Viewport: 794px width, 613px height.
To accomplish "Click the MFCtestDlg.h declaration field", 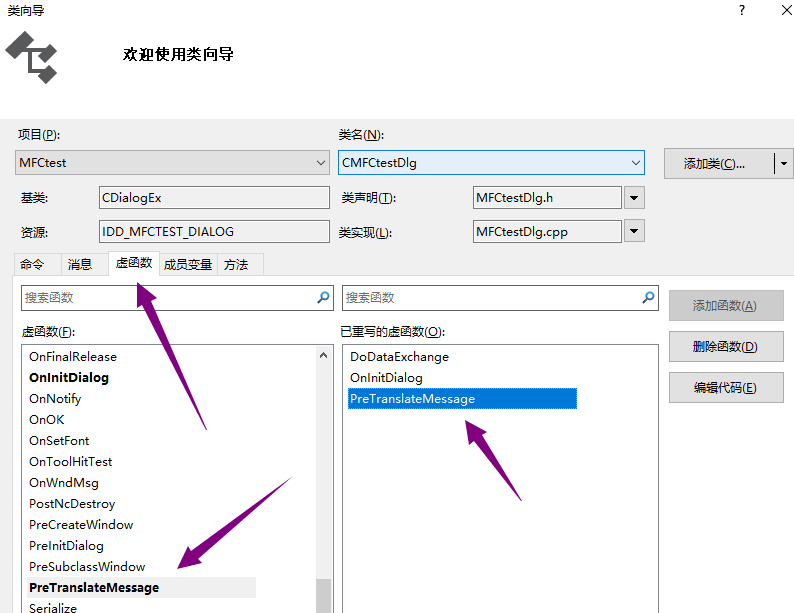I will [547, 197].
